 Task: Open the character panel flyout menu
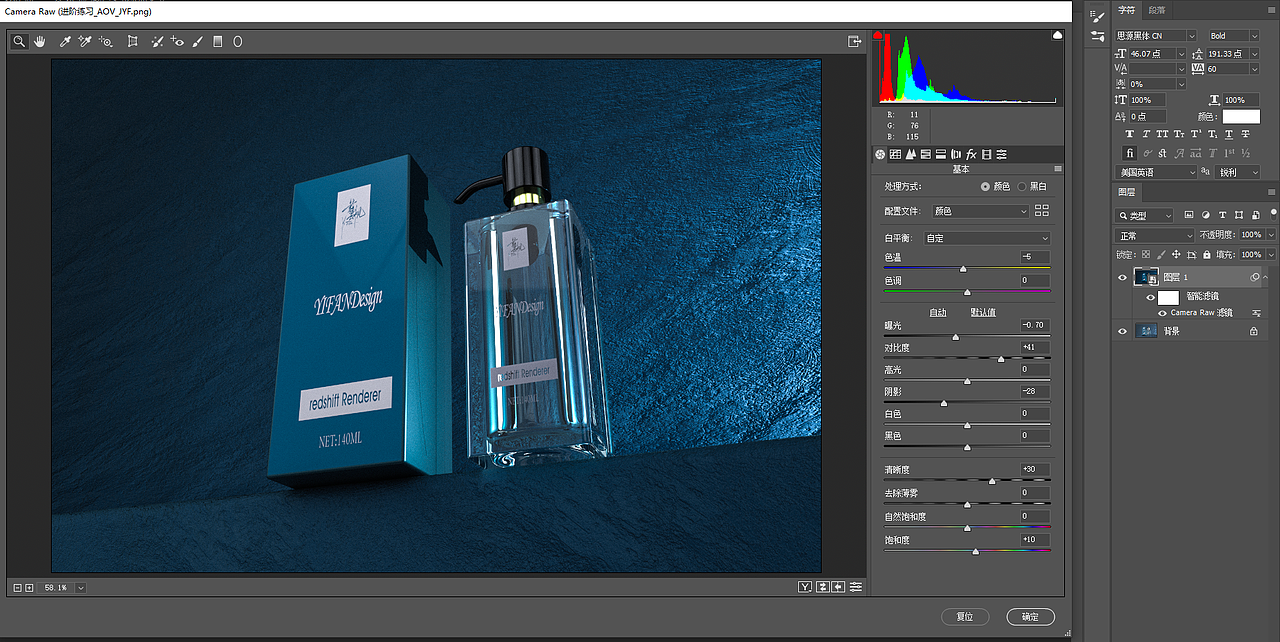click(1272, 10)
